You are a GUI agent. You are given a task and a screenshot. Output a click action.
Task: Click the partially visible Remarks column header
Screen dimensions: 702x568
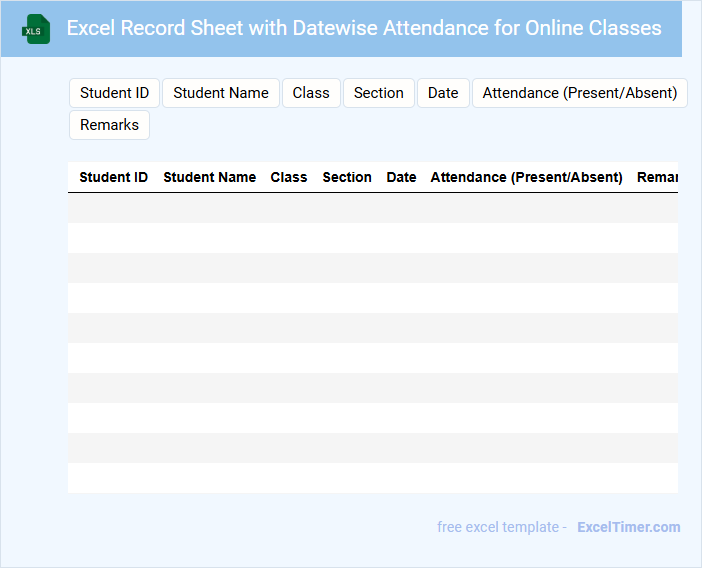tap(657, 177)
